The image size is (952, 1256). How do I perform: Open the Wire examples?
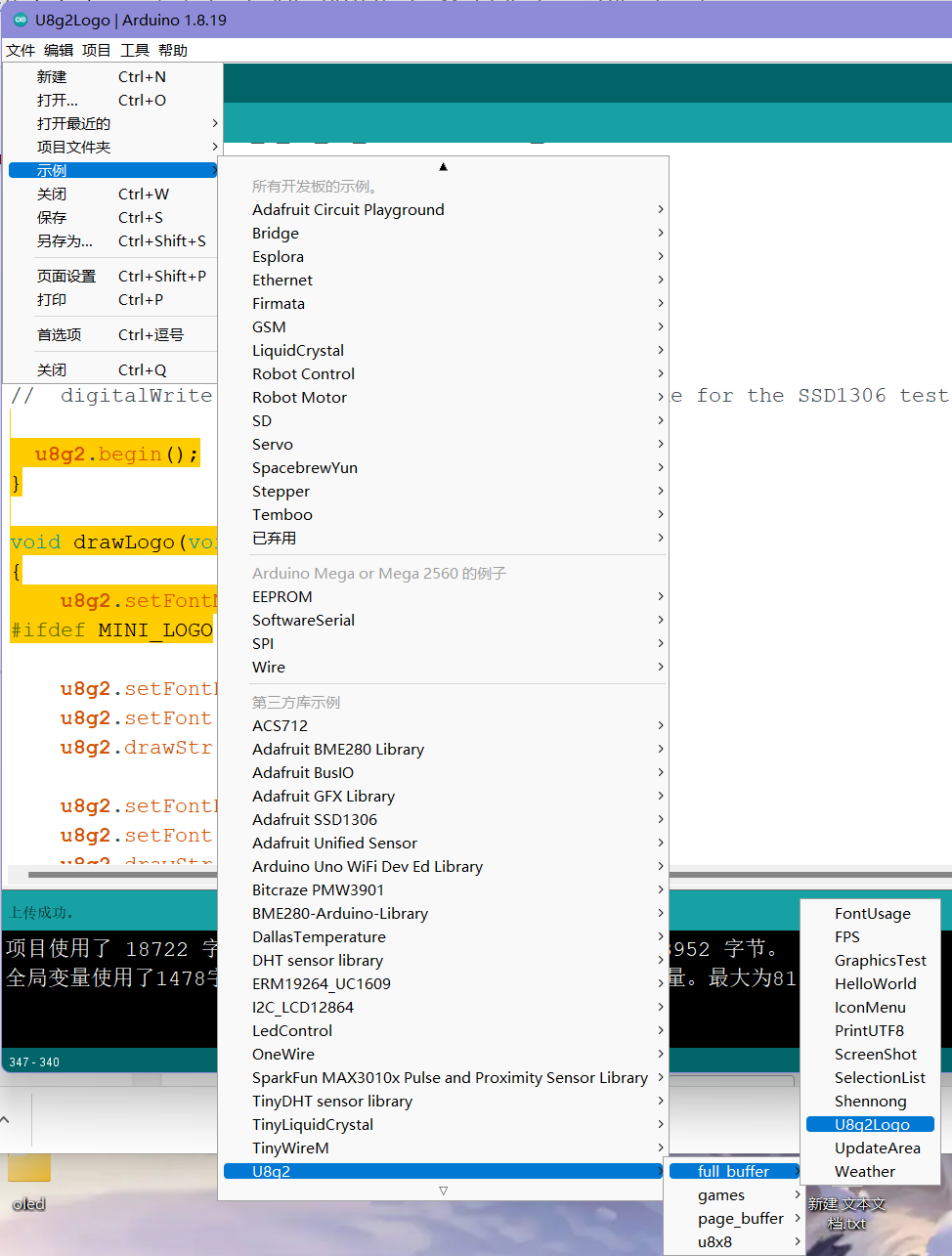click(444, 667)
